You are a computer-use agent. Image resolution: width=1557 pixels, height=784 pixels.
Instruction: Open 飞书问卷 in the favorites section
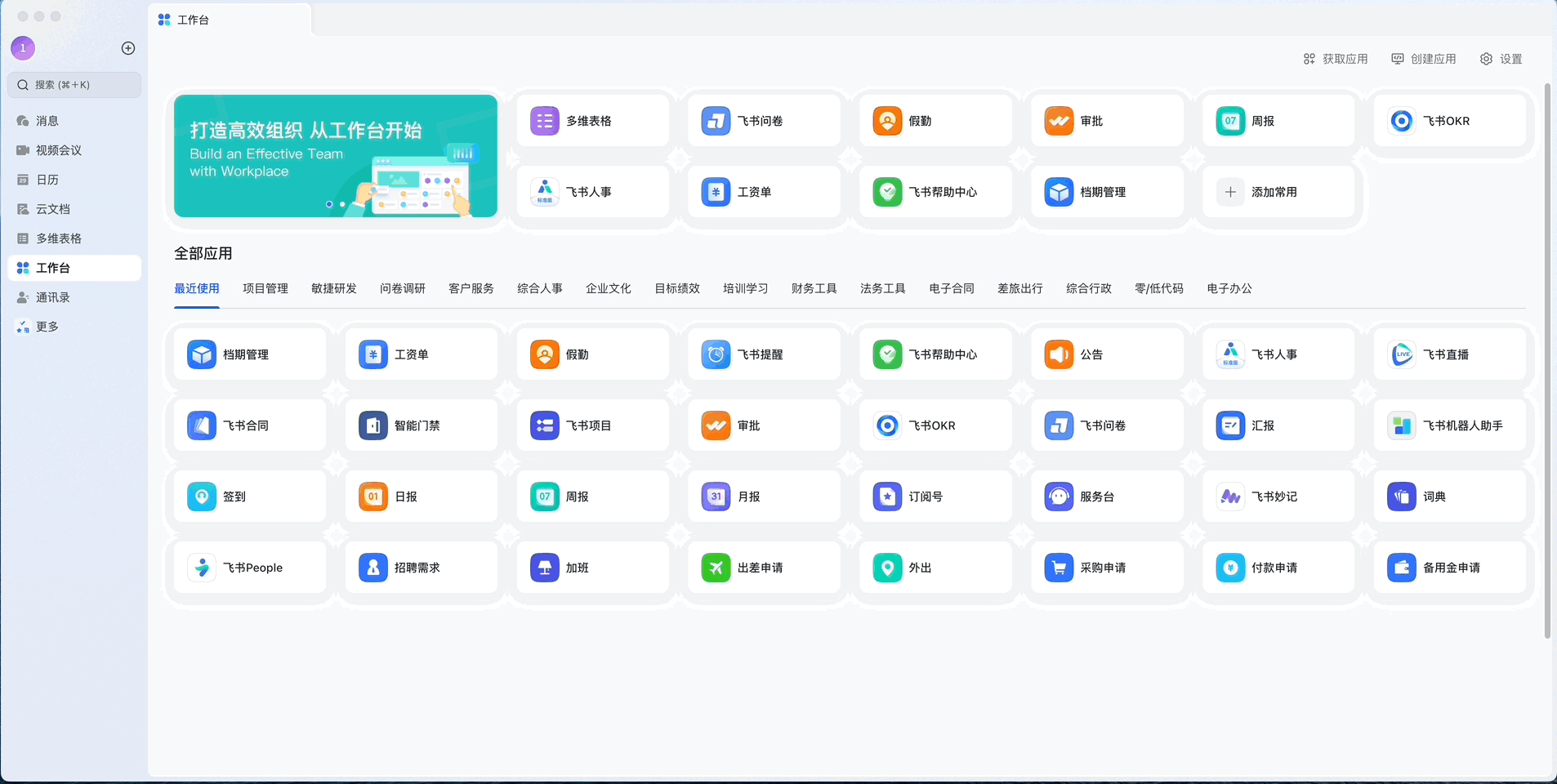pyautogui.click(x=765, y=121)
